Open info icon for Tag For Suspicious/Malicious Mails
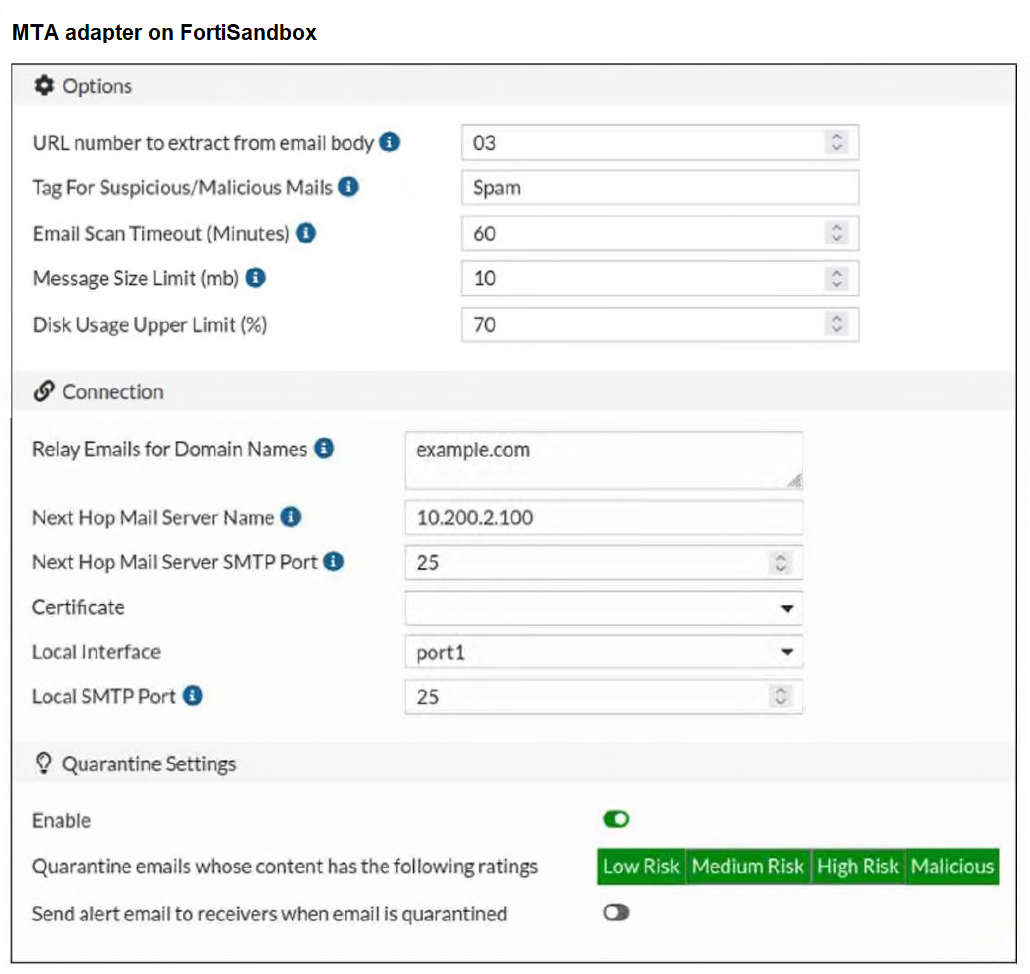The image size is (1030, 974). coord(348,187)
